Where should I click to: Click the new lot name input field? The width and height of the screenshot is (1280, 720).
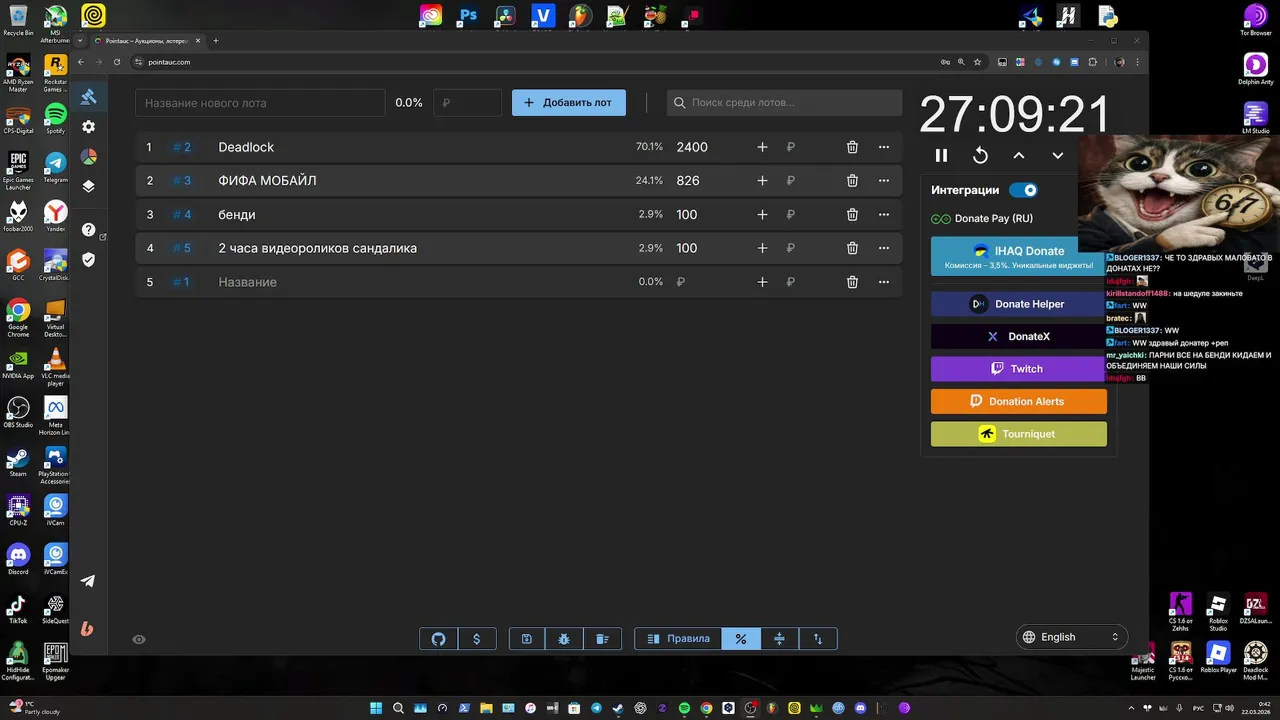click(x=260, y=102)
